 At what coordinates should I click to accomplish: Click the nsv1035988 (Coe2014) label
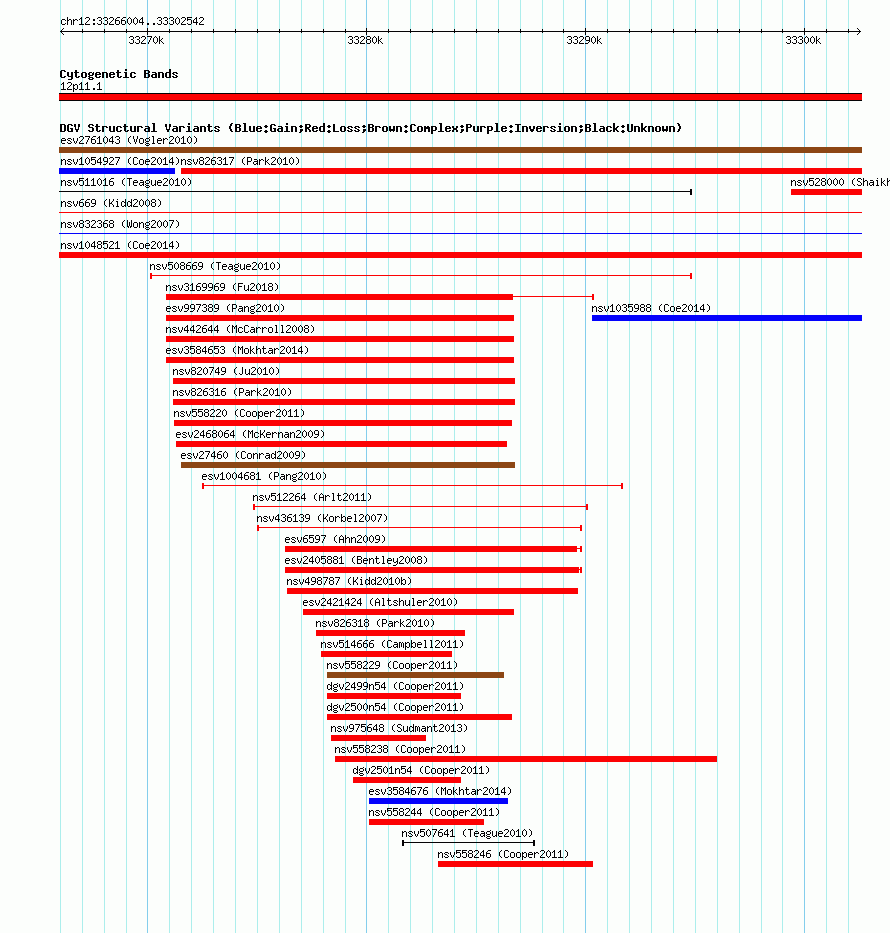click(651, 308)
